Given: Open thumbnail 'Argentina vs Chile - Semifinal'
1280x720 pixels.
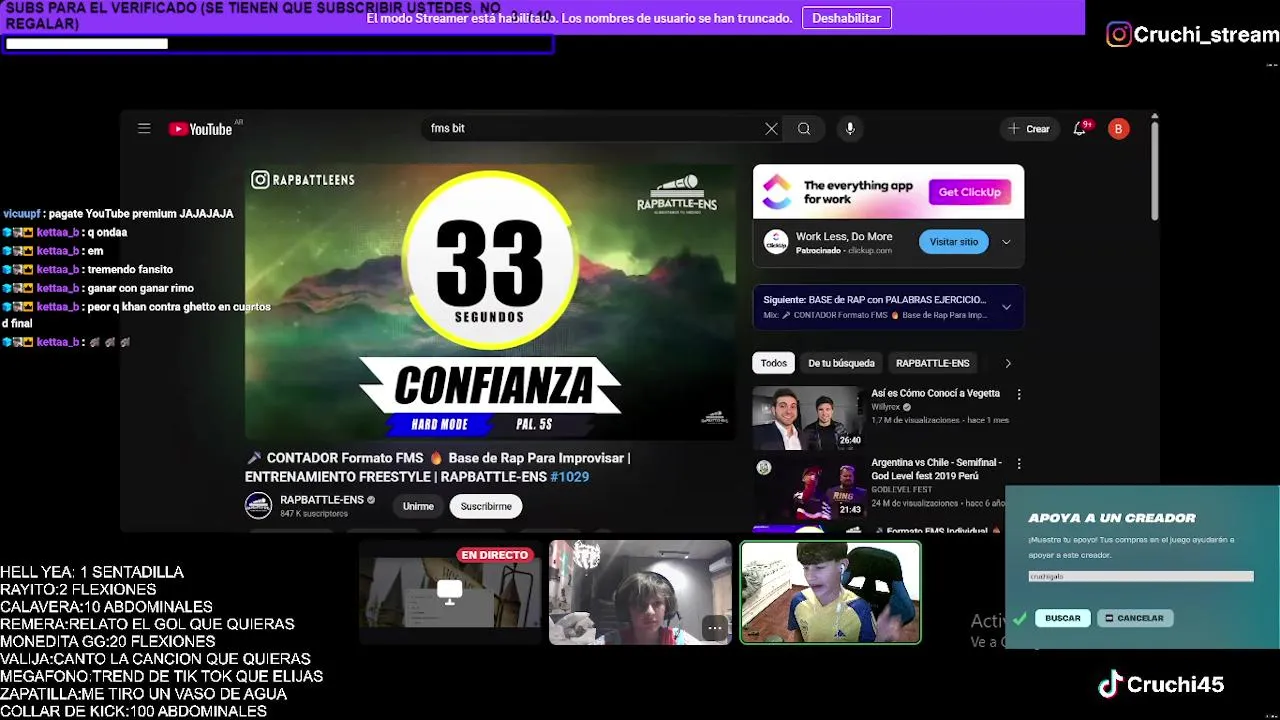Looking at the screenshot, I should [x=808, y=487].
